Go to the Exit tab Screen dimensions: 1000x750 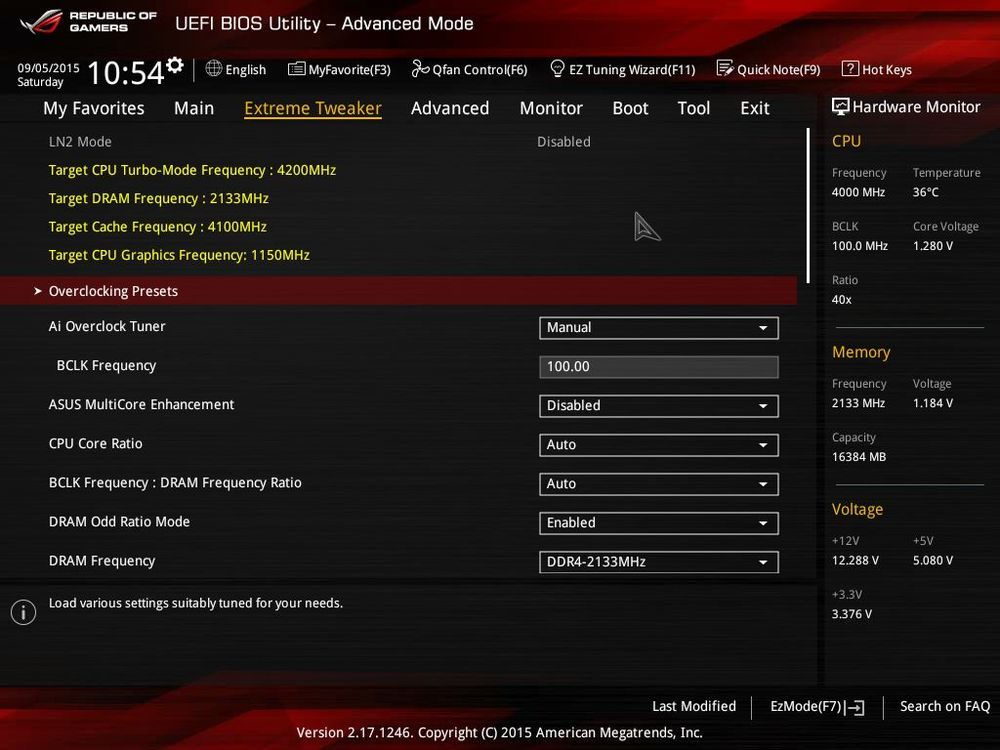coord(754,108)
